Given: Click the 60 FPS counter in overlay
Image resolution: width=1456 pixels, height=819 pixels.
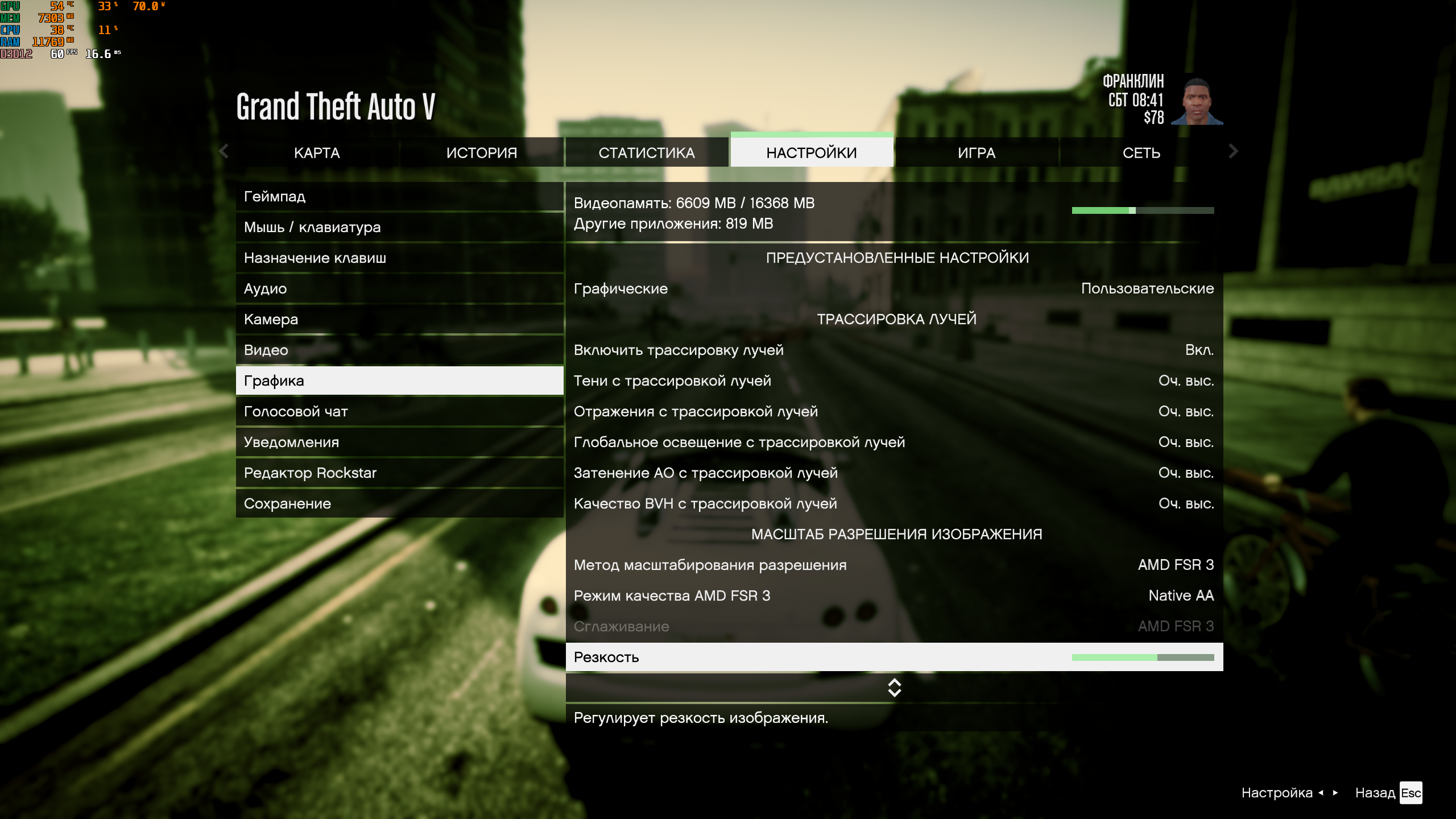Looking at the screenshot, I should point(64,54).
